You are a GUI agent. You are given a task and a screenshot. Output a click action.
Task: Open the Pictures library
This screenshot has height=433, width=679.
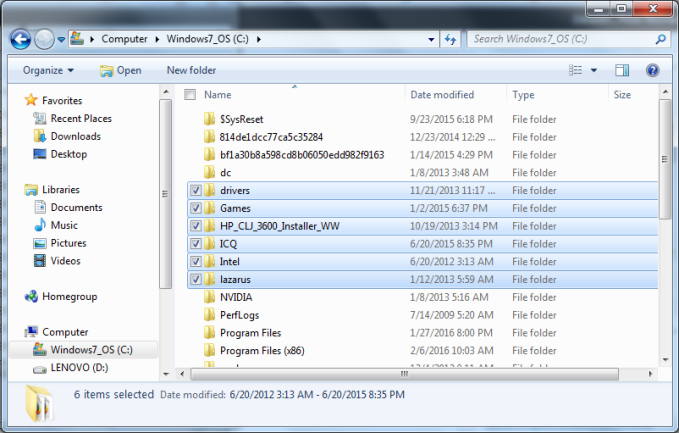tap(68, 242)
